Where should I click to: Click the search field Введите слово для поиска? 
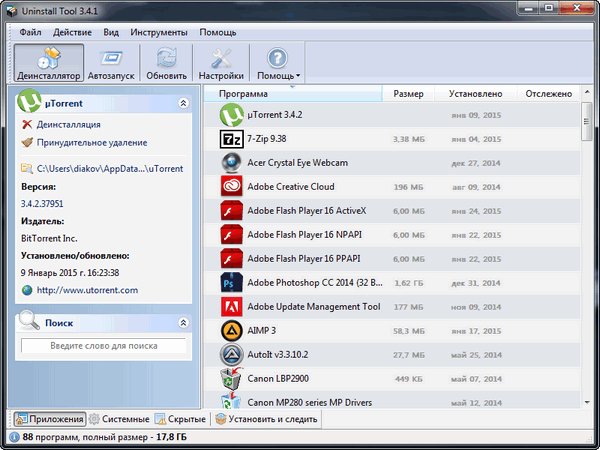[104, 346]
